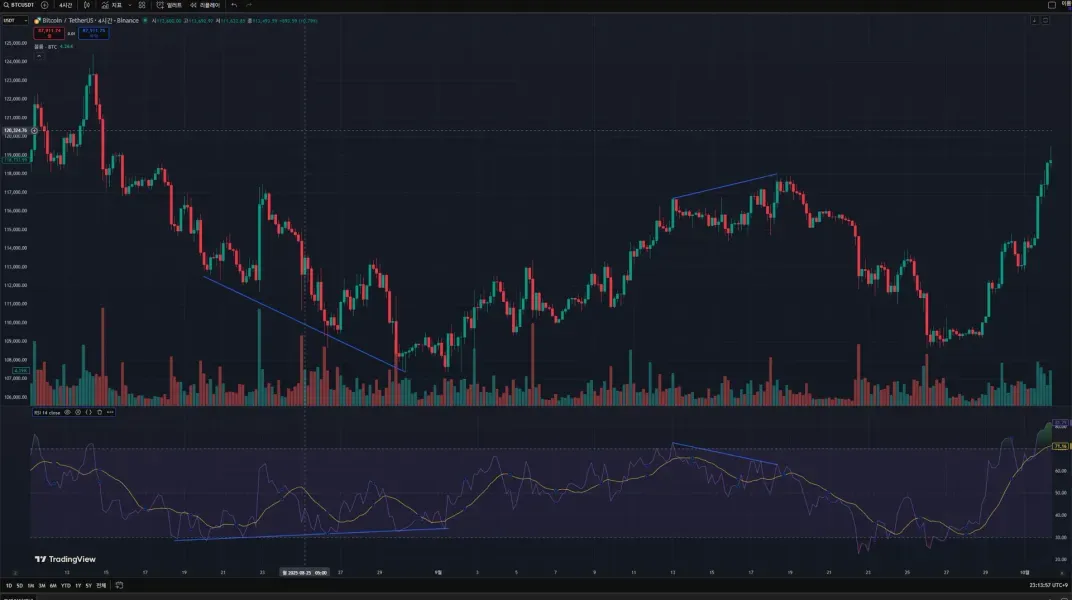The height and width of the screenshot is (600, 1072).
Task: Click the plus icon beside crosshair price
Action: pos(34,131)
